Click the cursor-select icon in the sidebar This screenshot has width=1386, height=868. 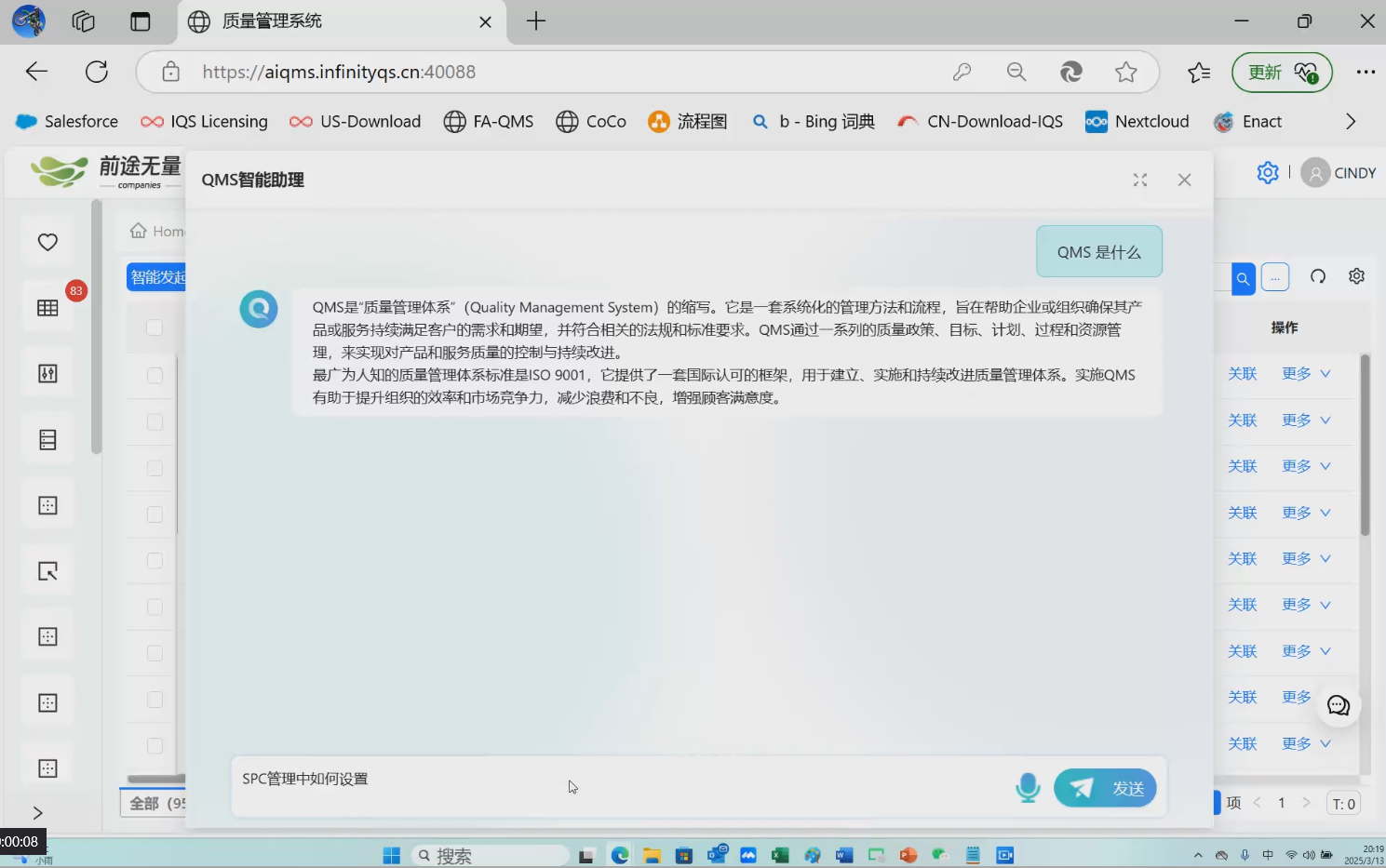[x=47, y=570]
